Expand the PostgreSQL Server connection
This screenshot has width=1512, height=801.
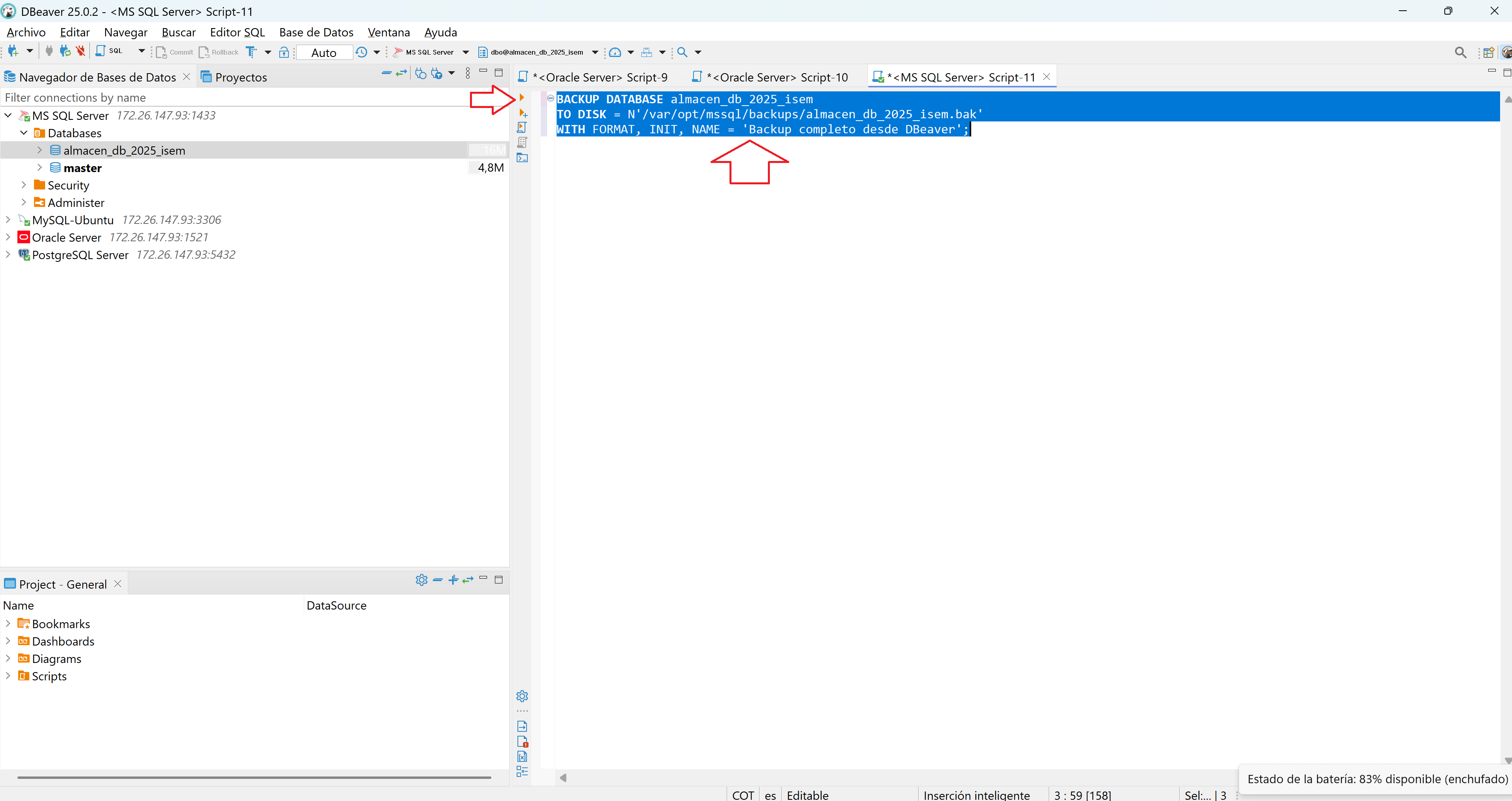click(8, 255)
